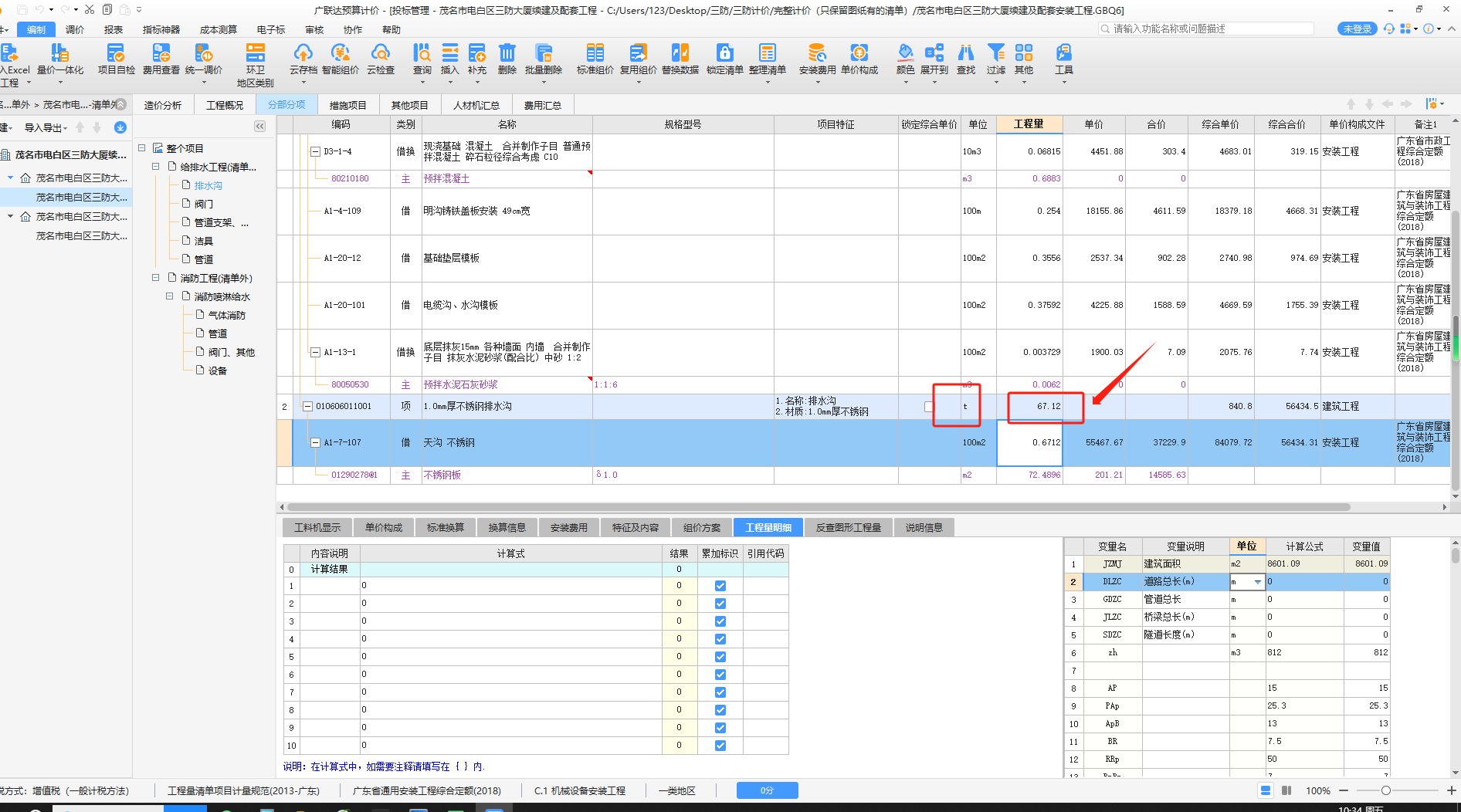This screenshot has width=1461, height=812.
Task: Switch to 人材机汇总 tab
Action: pos(476,105)
